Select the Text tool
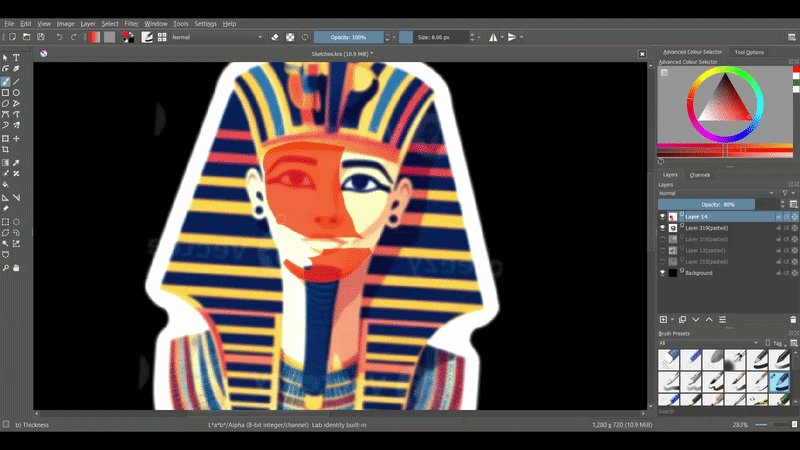 [x=16, y=58]
